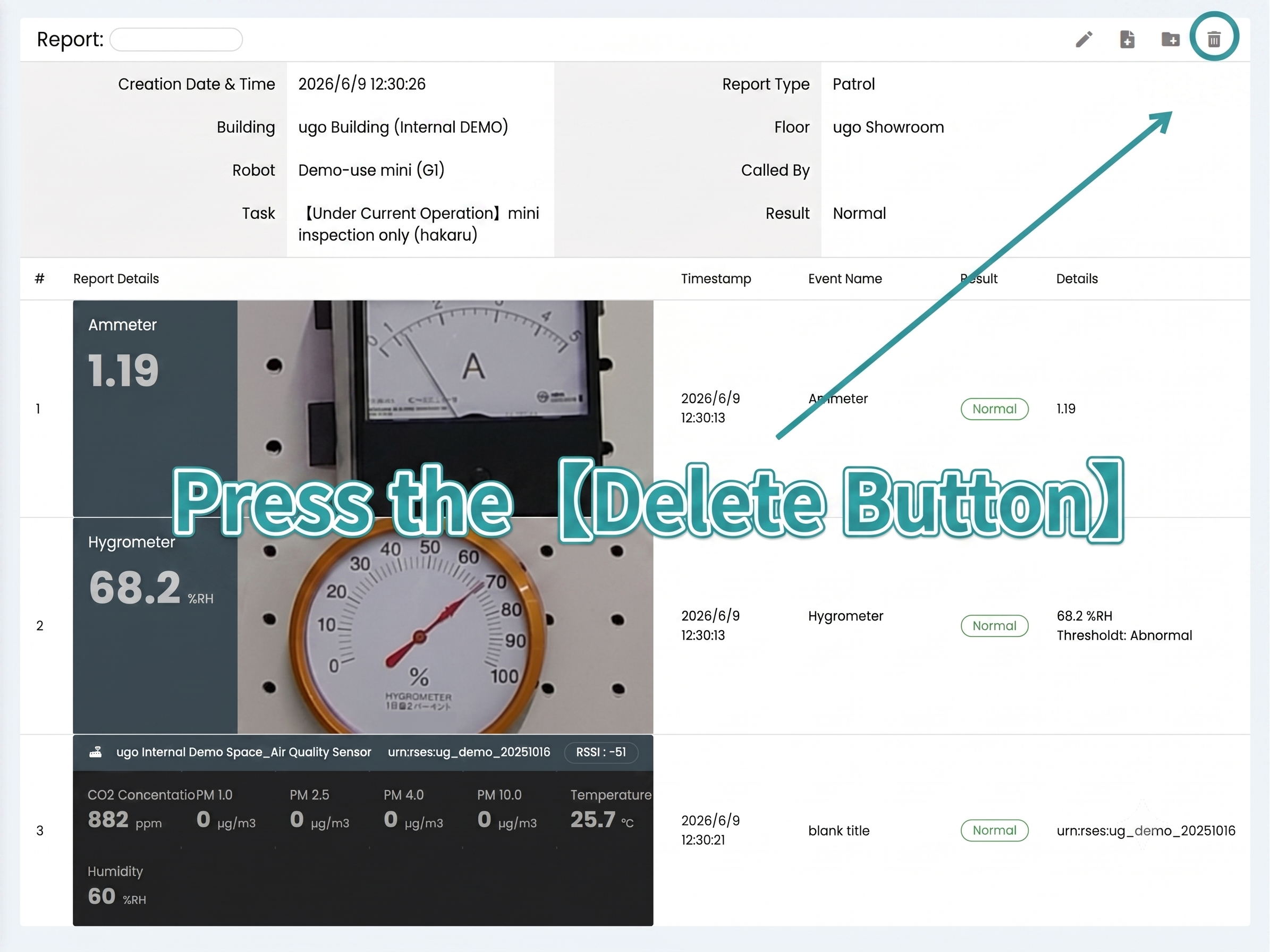Screen dimensions: 1270x952
Task: Select the Report Type value Patrol
Action: point(854,84)
